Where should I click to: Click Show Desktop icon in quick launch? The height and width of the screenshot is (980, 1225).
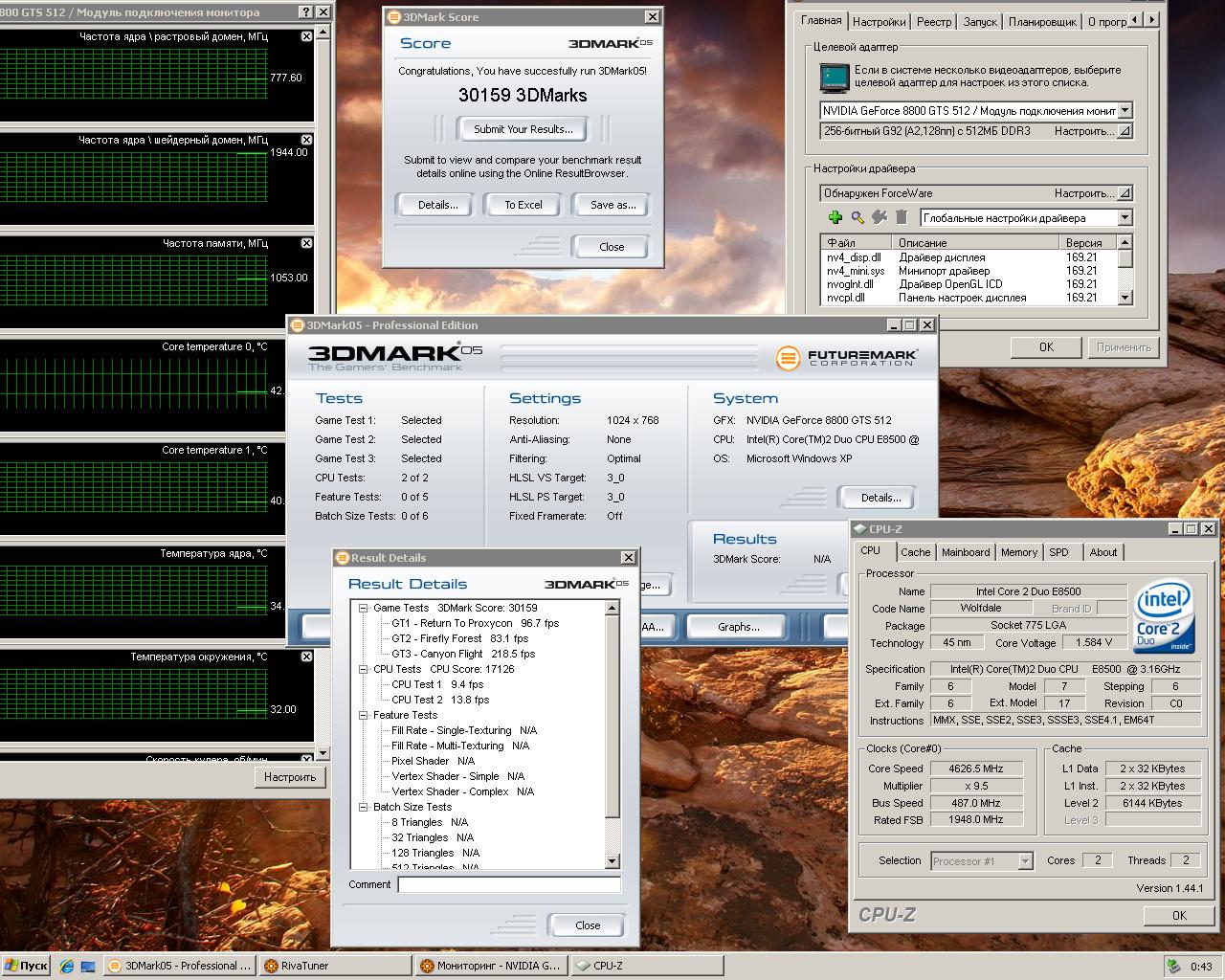pos(88,966)
